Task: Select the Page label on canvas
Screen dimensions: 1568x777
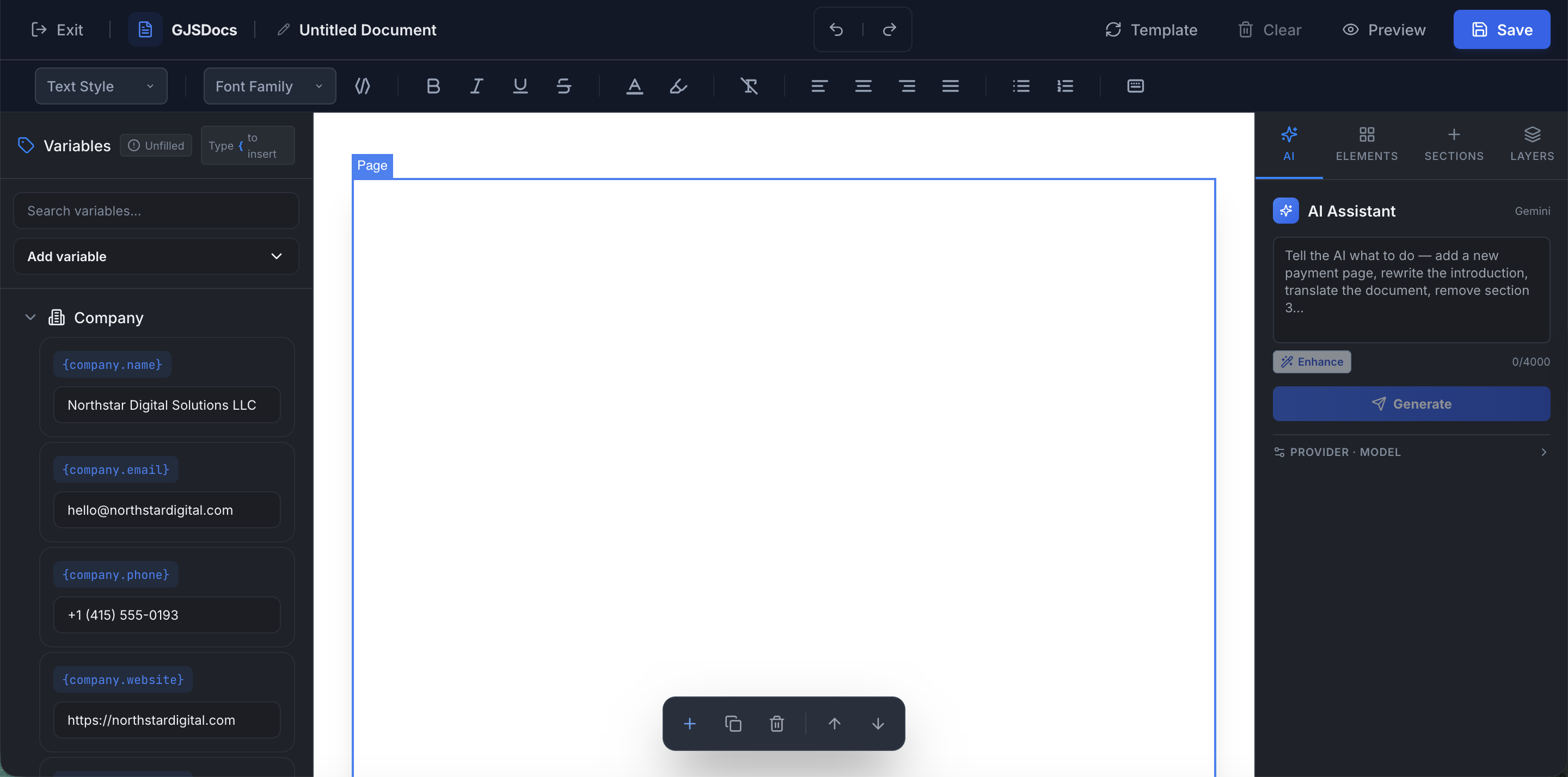Action: [372, 165]
